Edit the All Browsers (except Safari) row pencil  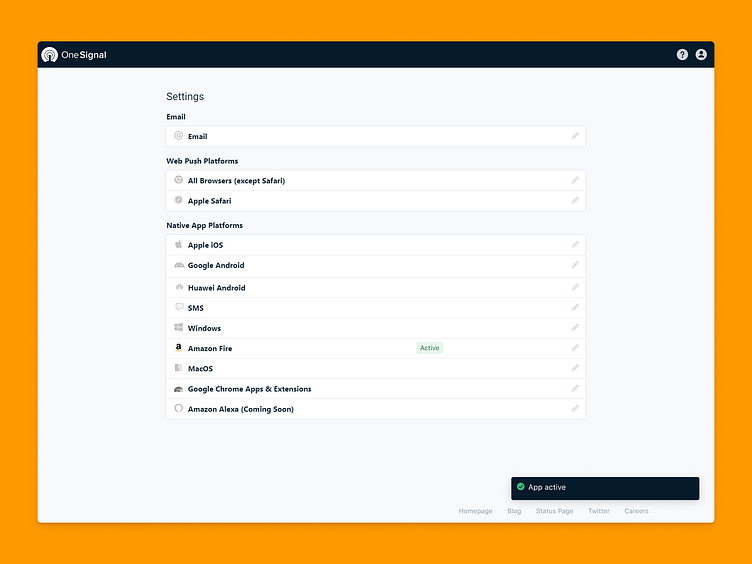[575, 180]
